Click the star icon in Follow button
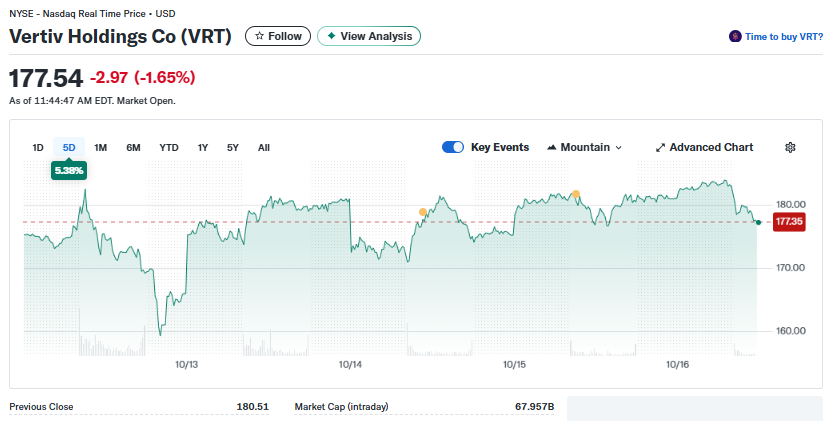Viewport: 834px width, 421px height. (260, 36)
